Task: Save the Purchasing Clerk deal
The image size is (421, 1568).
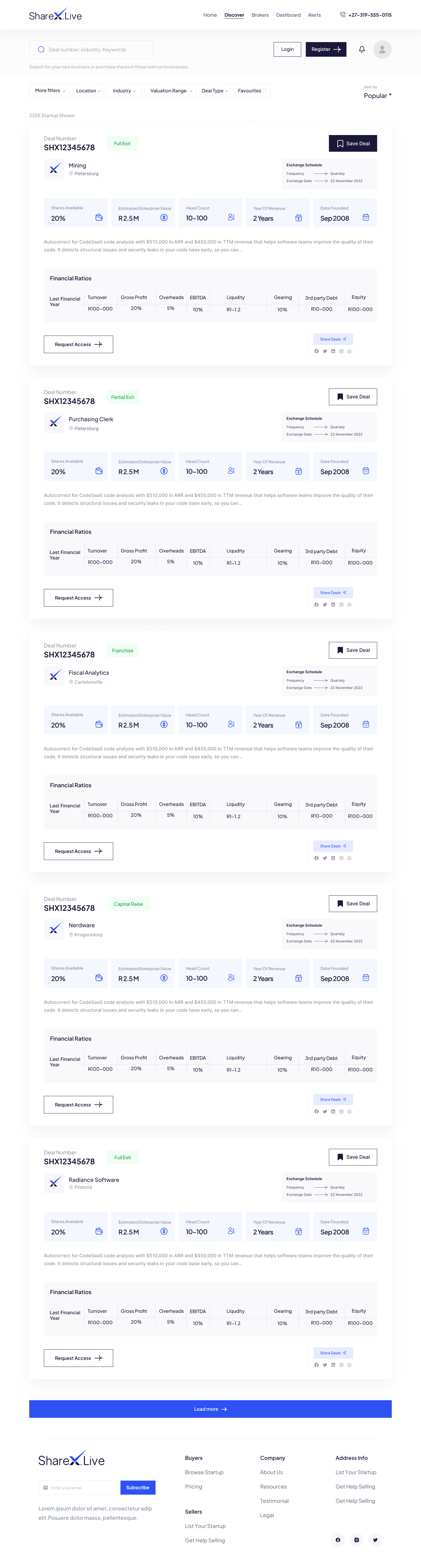Action: pos(353,397)
